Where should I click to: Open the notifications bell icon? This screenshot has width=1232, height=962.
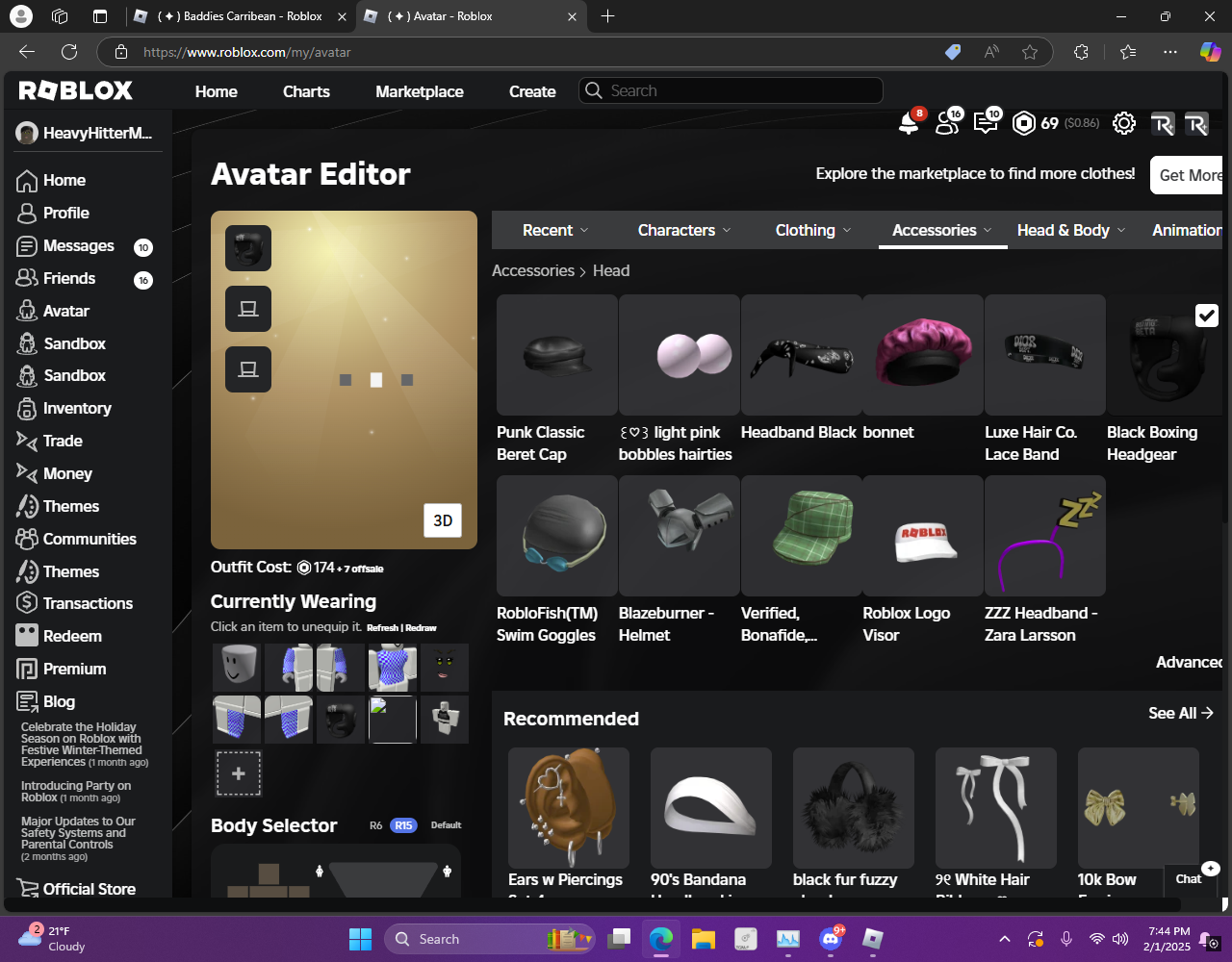[908, 123]
